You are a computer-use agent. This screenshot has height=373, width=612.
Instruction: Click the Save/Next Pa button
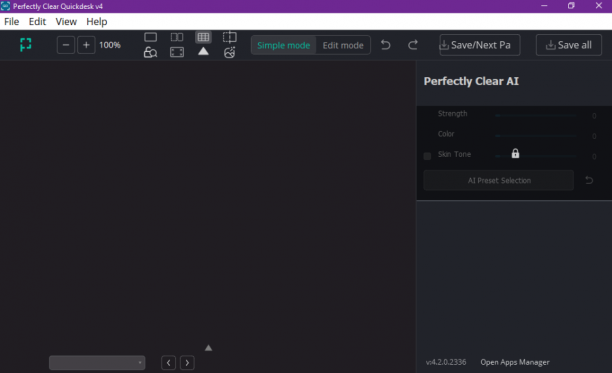(x=480, y=45)
